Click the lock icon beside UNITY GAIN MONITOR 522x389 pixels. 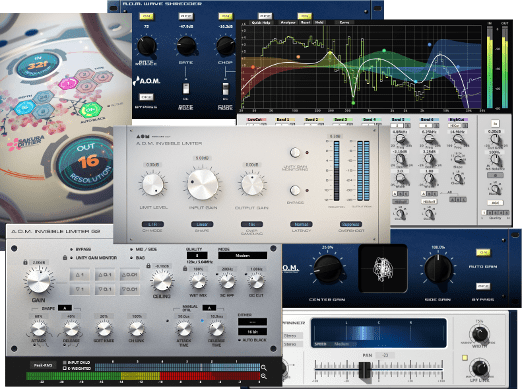tap(65, 258)
